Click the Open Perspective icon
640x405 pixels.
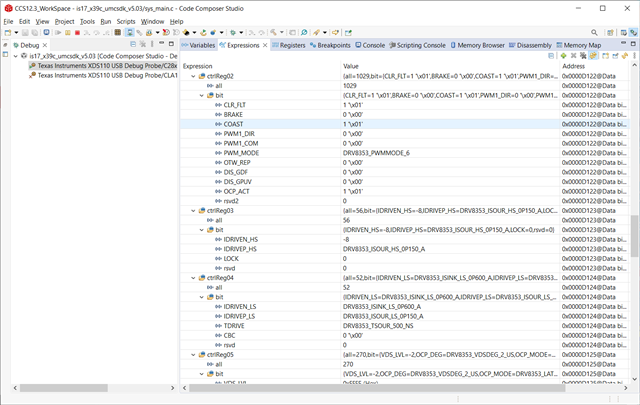pyautogui.click(x=610, y=32)
